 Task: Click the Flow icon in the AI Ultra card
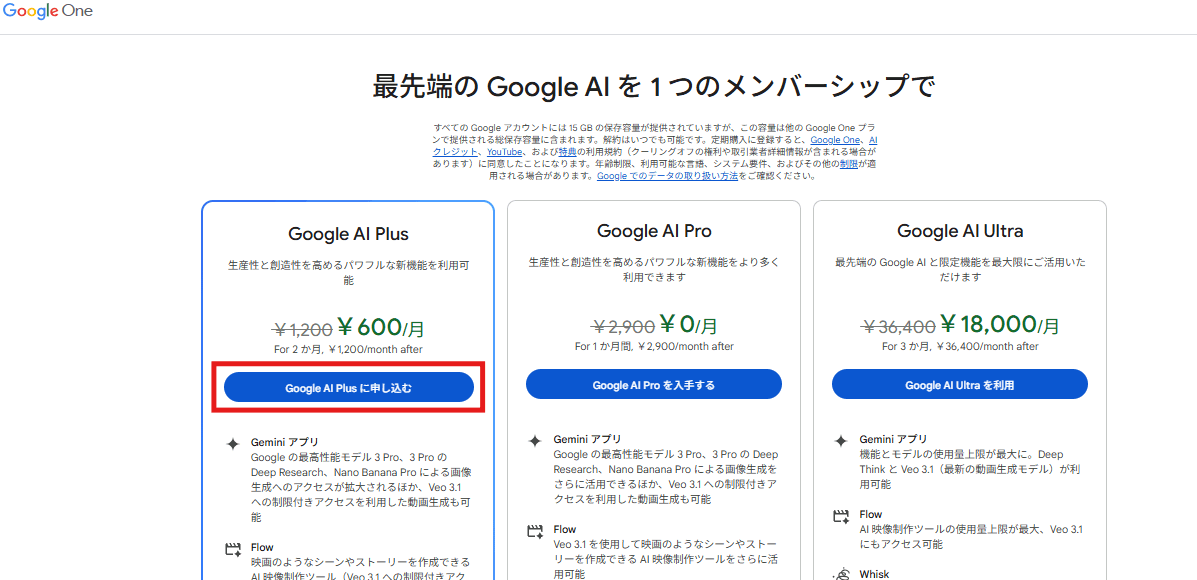(841, 516)
